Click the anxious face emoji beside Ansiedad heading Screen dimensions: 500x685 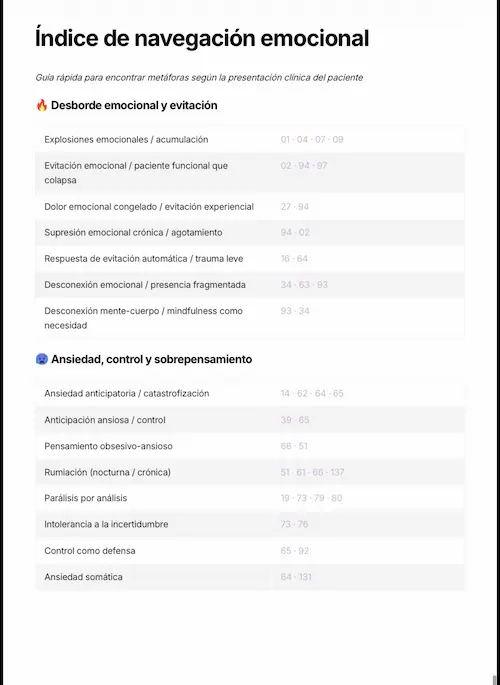point(41,359)
